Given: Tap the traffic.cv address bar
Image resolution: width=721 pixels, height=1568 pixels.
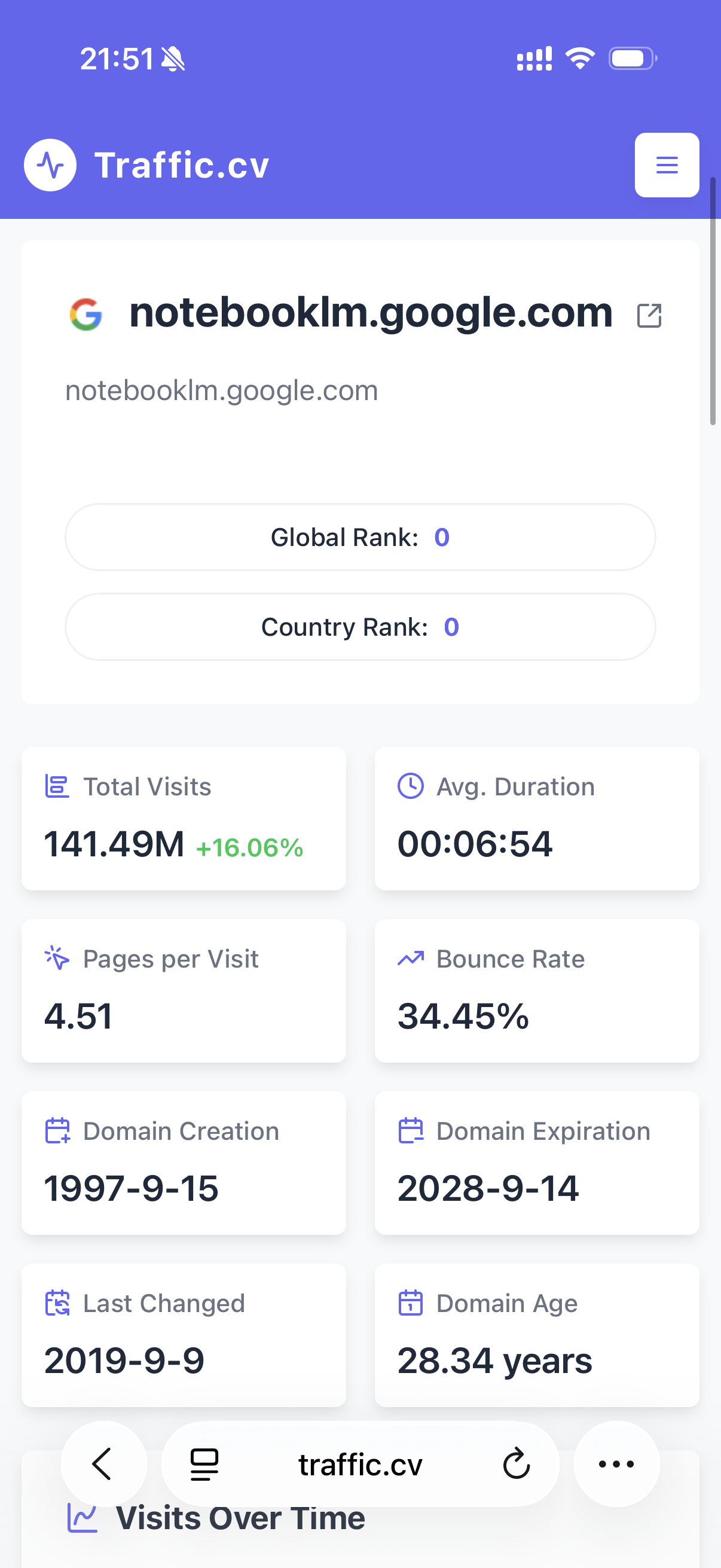Looking at the screenshot, I should click(x=360, y=1464).
